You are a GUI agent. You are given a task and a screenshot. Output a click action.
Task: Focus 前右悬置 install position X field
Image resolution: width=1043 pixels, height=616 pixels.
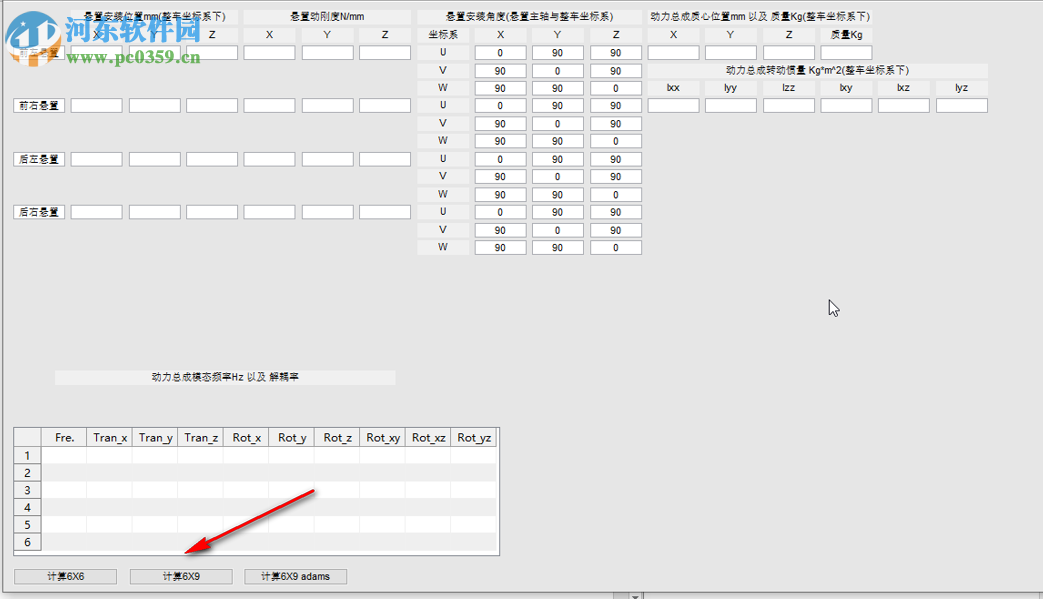tap(96, 105)
